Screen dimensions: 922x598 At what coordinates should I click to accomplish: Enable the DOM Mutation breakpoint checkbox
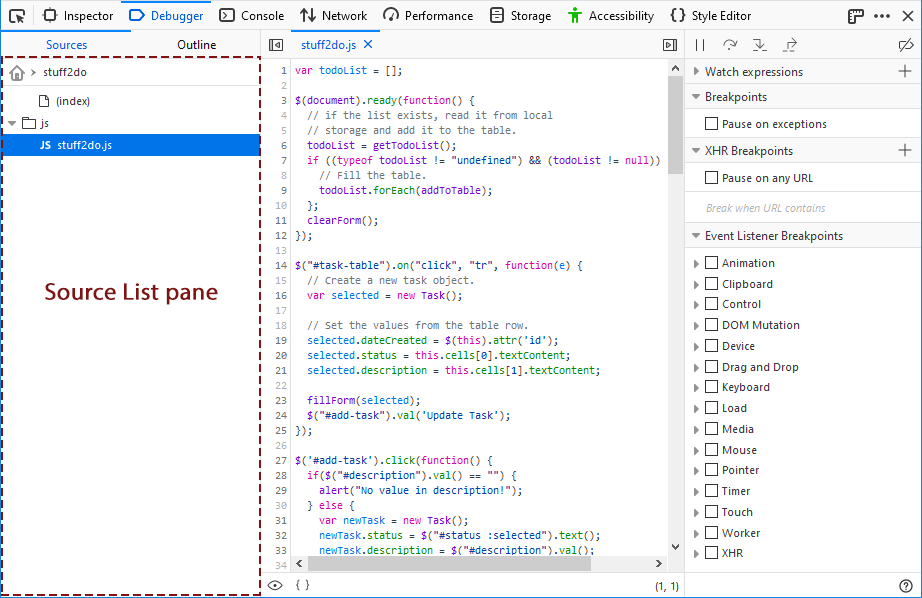(x=713, y=324)
